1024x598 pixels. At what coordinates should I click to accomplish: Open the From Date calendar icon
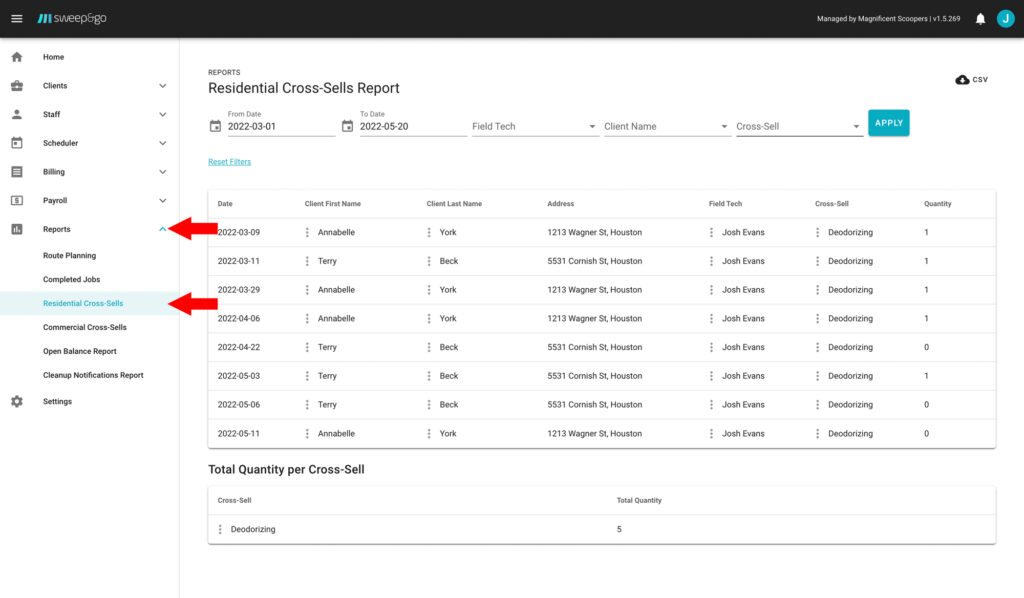(215, 127)
